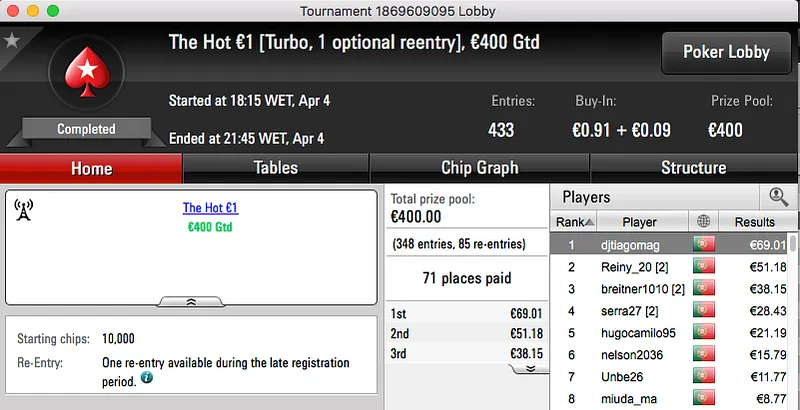Collapse the tournament info panel
Screen dimensions: 800x410
[190, 301]
